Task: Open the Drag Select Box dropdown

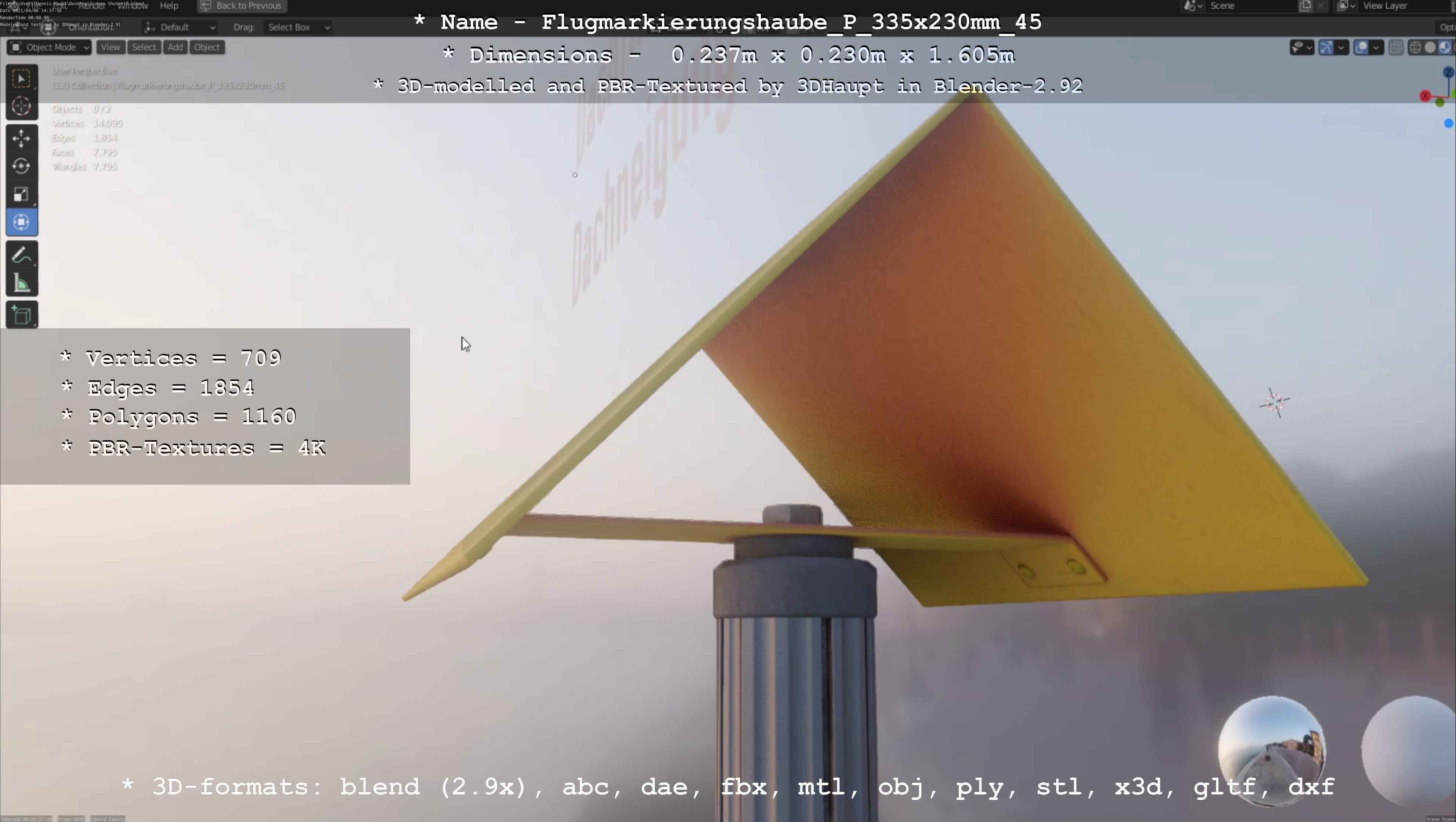Action: tap(297, 27)
